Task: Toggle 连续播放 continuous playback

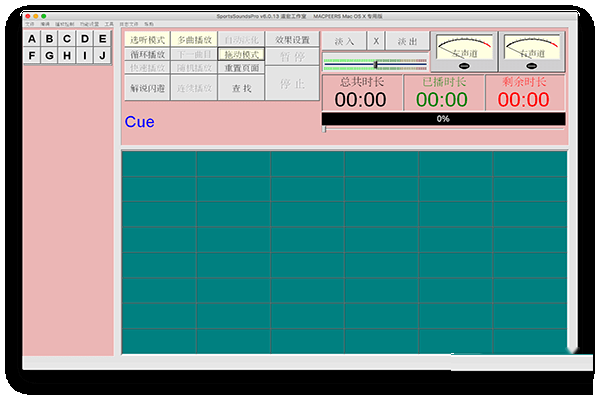Action: pos(194,88)
